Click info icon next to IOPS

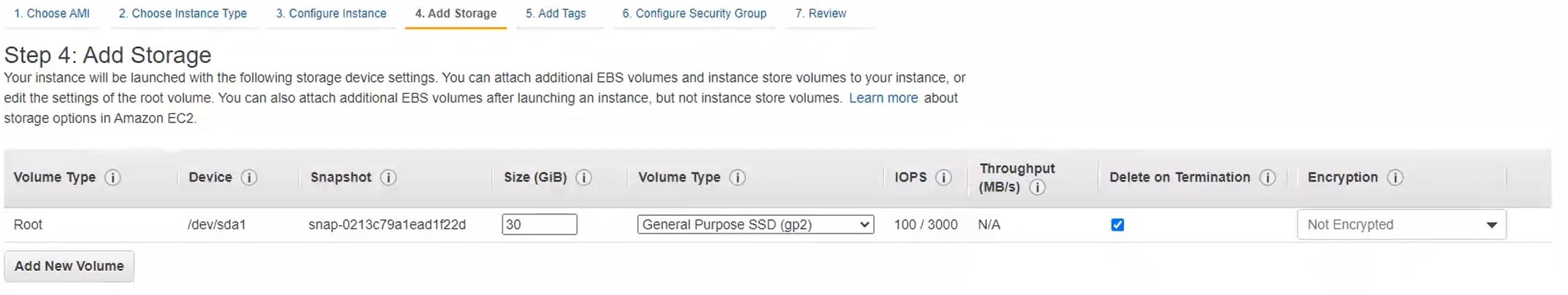coord(943,177)
